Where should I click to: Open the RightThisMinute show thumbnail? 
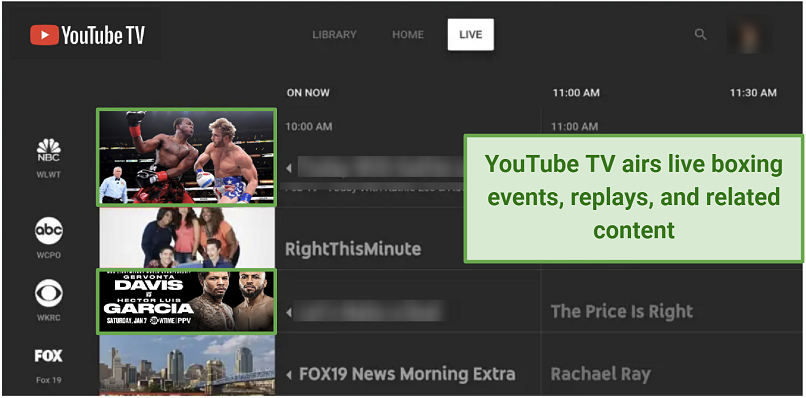click(x=187, y=238)
